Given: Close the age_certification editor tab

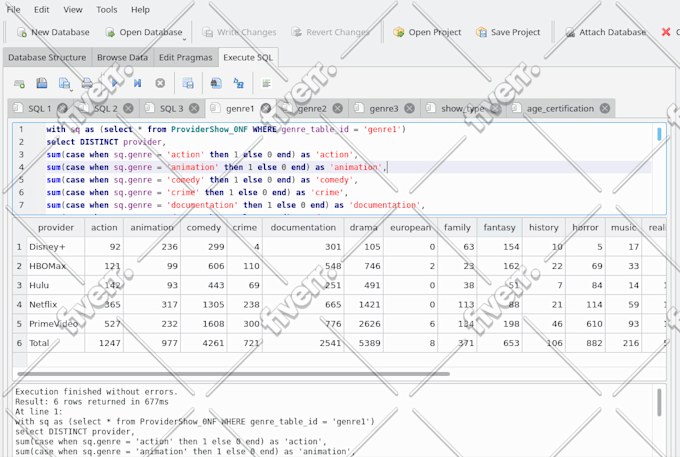Looking at the screenshot, I should 605,108.
